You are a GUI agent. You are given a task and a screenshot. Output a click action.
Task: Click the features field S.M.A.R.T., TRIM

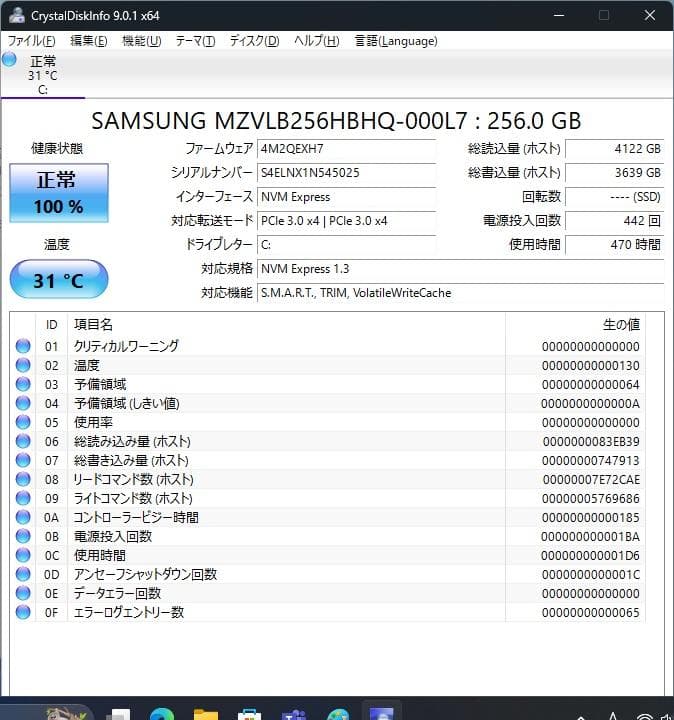click(x=461, y=292)
